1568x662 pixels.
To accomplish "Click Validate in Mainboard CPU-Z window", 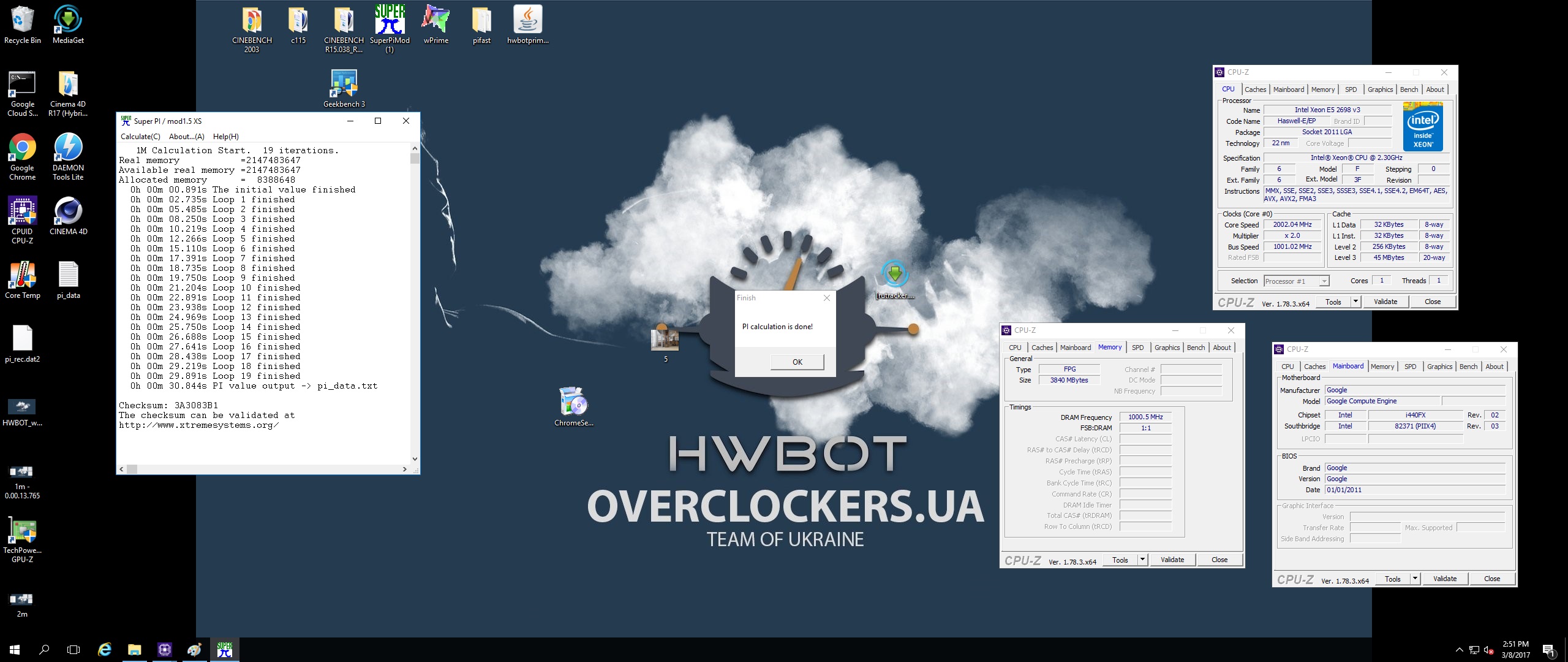I will click(x=1445, y=579).
